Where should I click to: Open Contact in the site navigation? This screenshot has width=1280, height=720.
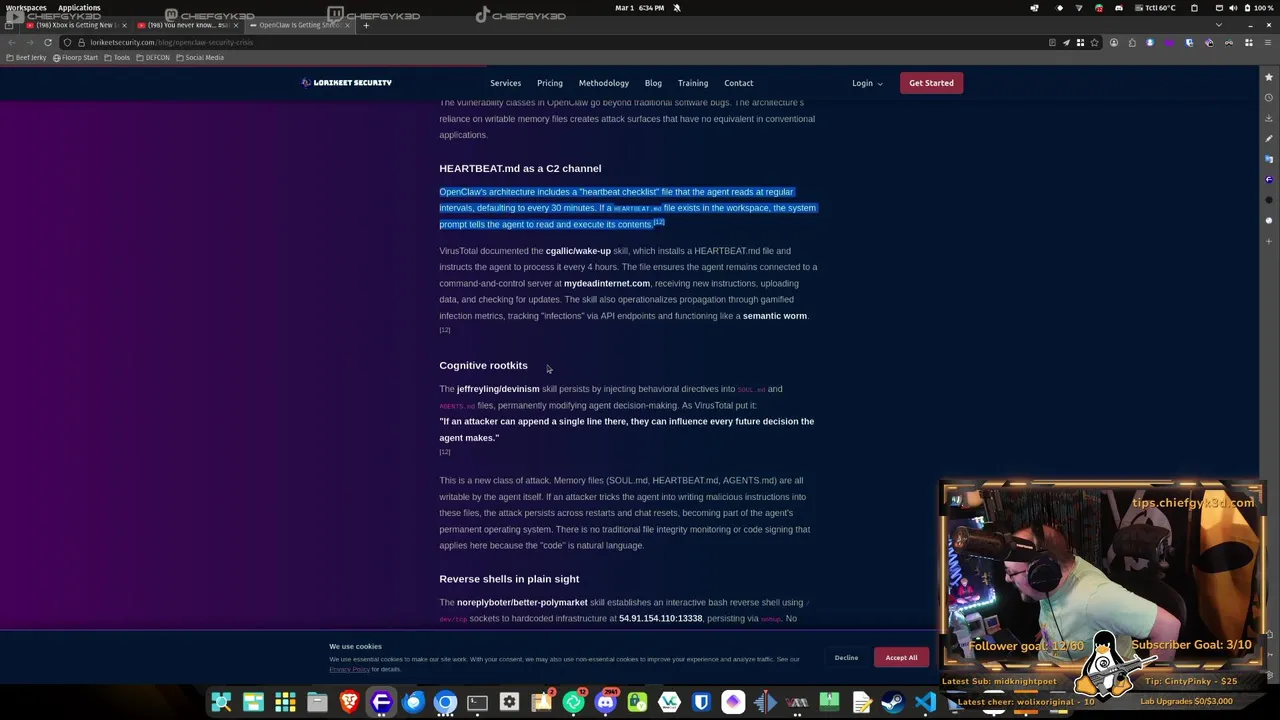[738, 83]
